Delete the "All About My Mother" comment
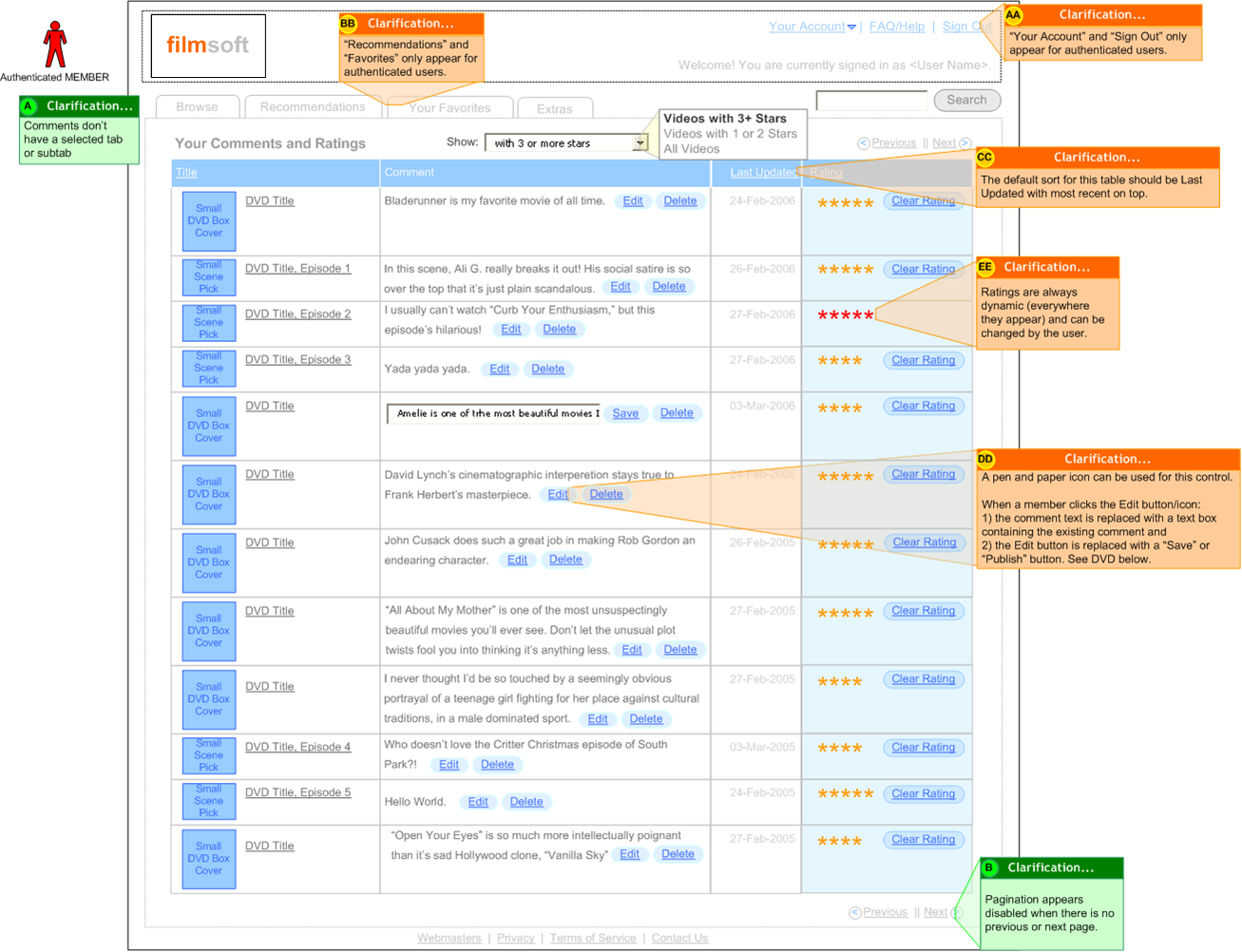The image size is (1242, 952). click(680, 651)
